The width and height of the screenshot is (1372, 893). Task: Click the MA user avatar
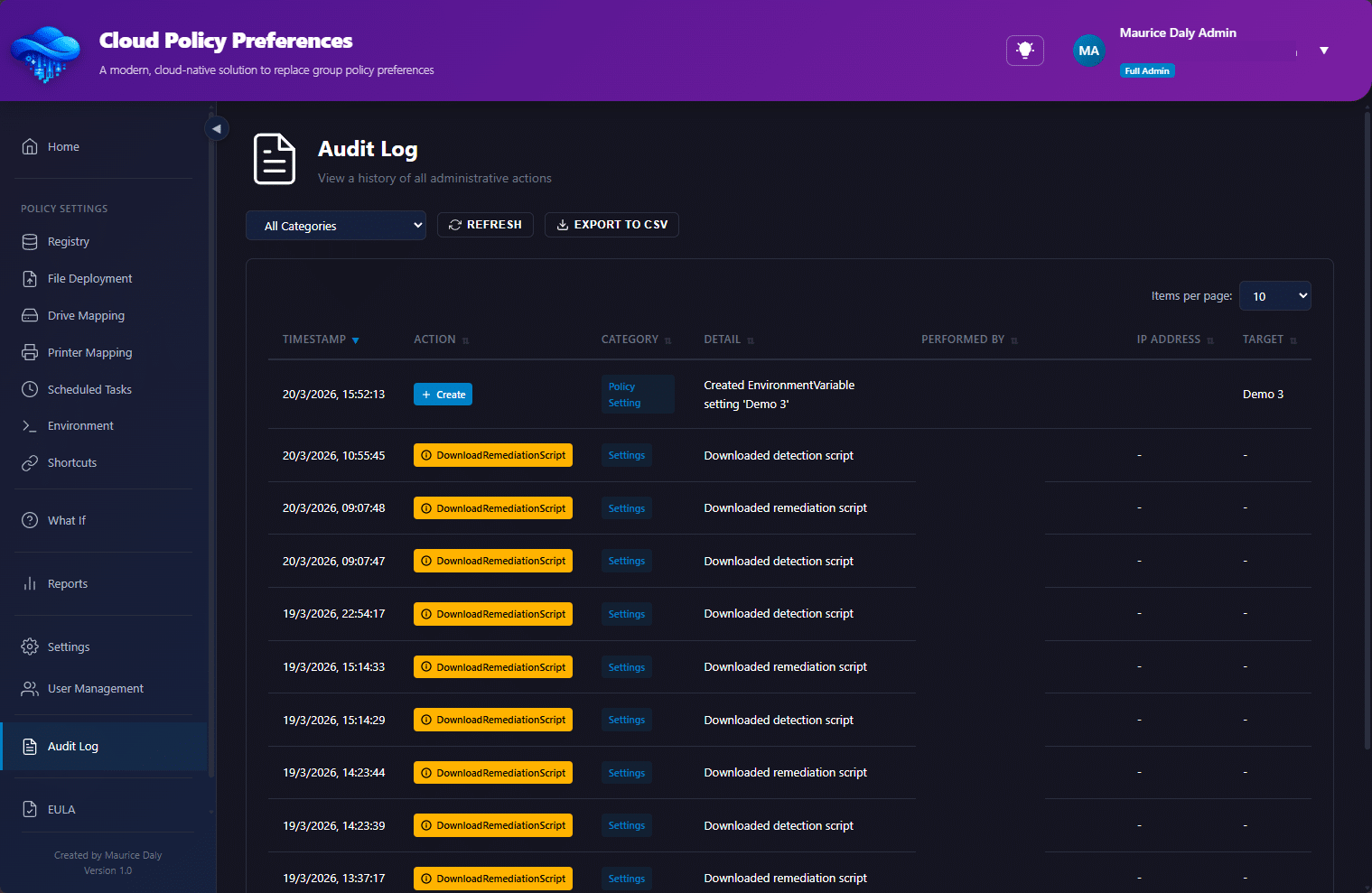pyautogui.click(x=1088, y=51)
